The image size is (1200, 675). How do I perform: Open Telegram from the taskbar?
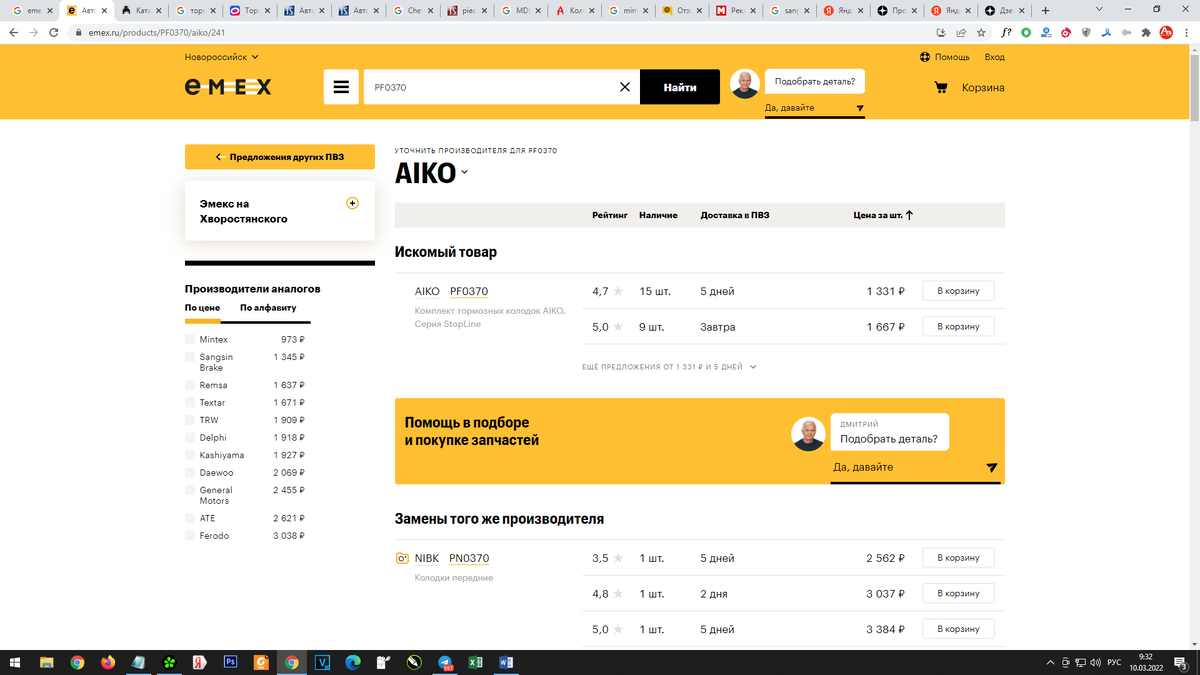445,662
